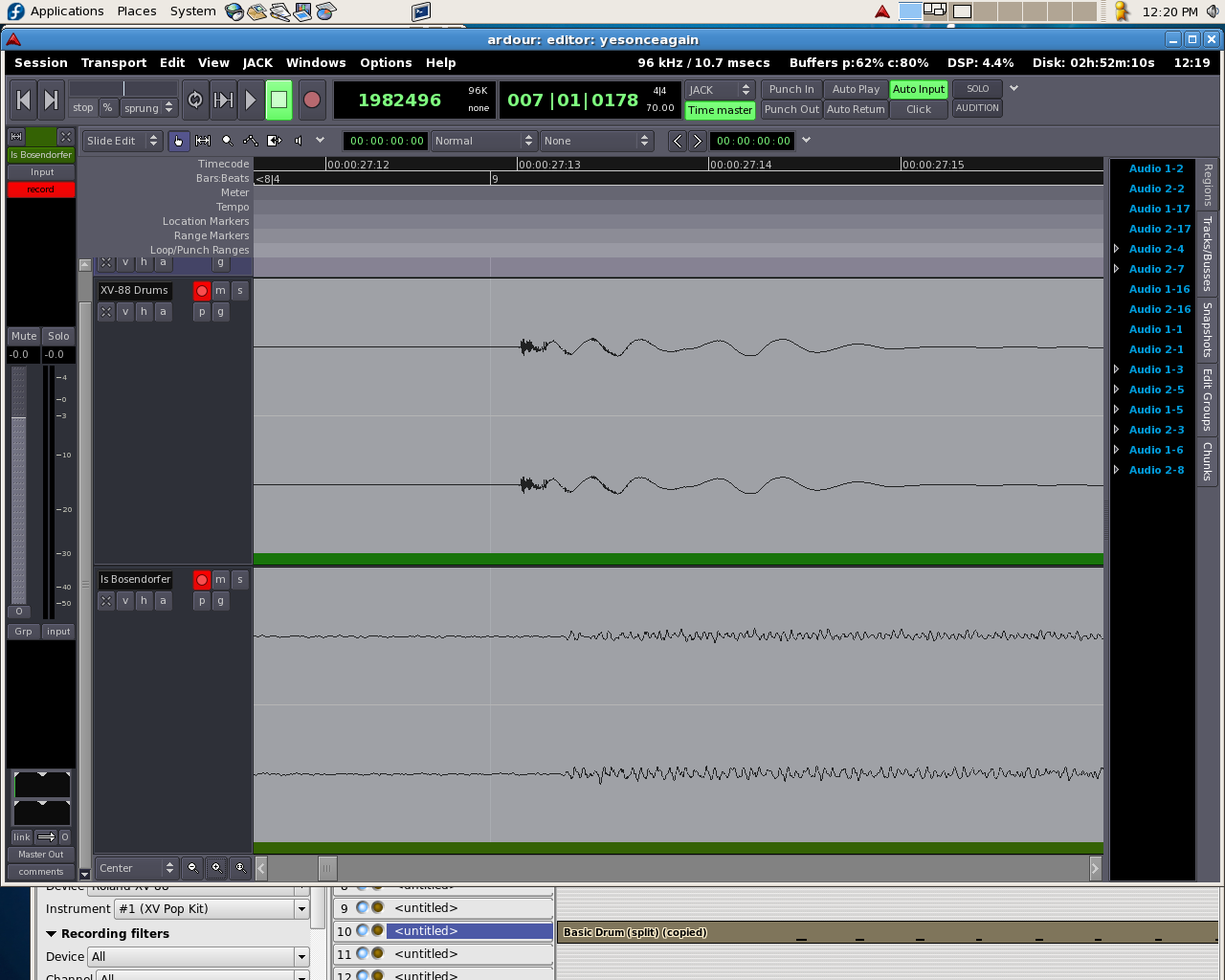The image size is (1225, 980).
Task: Disarm record on XV-88 Drums track
Action: (x=201, y=290)
